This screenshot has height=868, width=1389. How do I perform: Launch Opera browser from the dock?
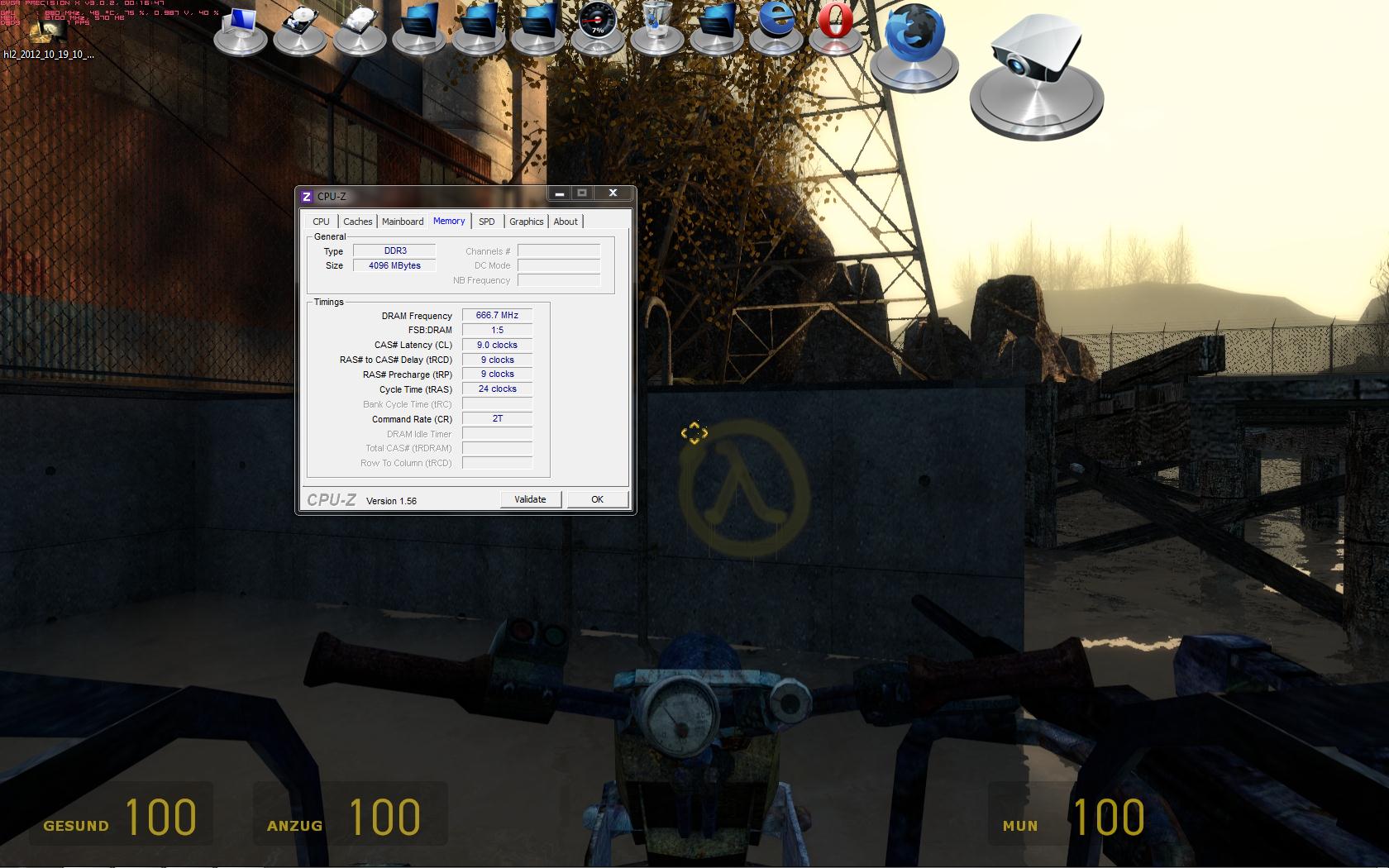tap(835, 29)
